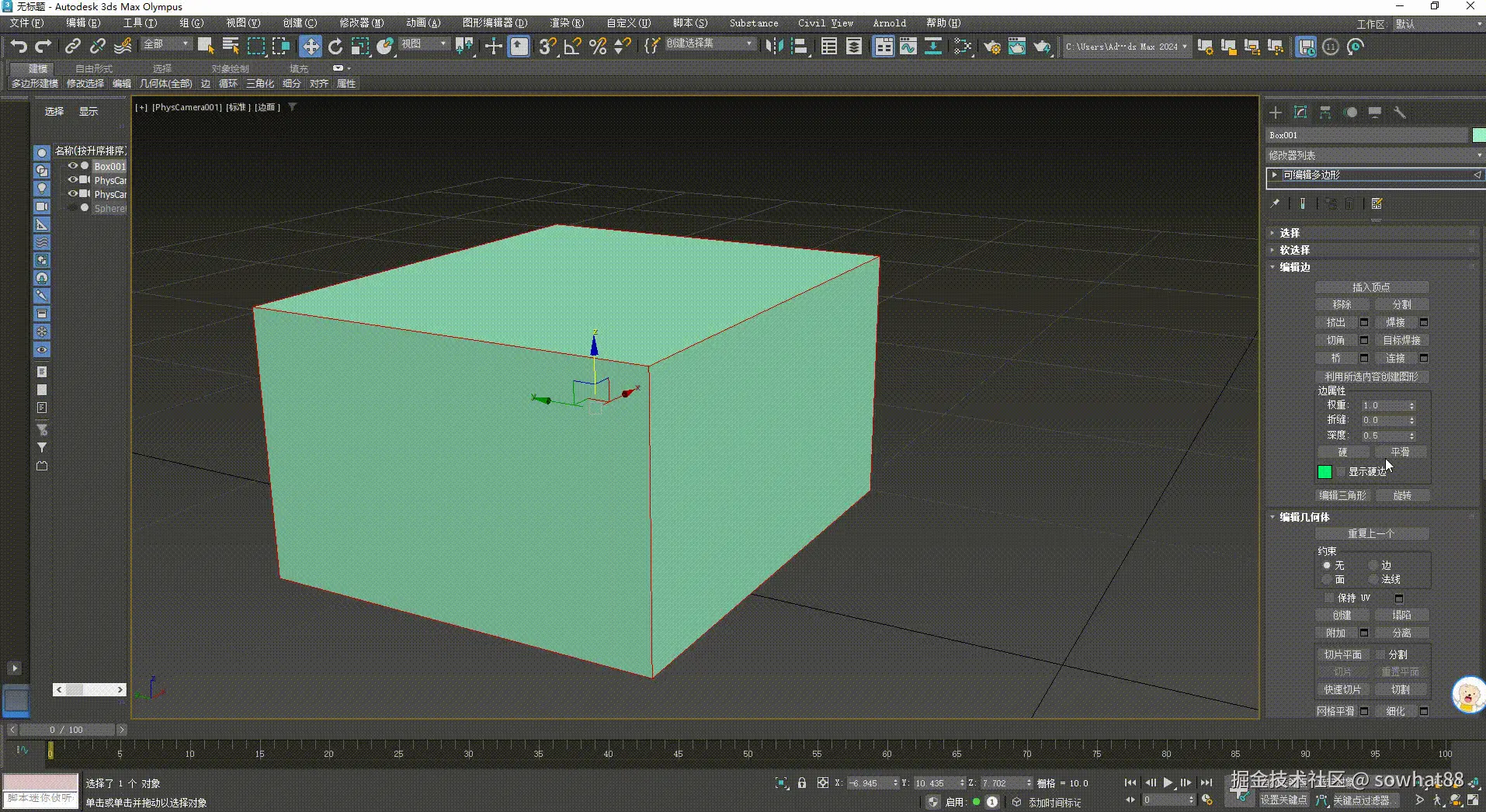Expand the 软选择 rollout
Image resolution: width=1486 pixels, height=812 pixels.
(1294, 250)
